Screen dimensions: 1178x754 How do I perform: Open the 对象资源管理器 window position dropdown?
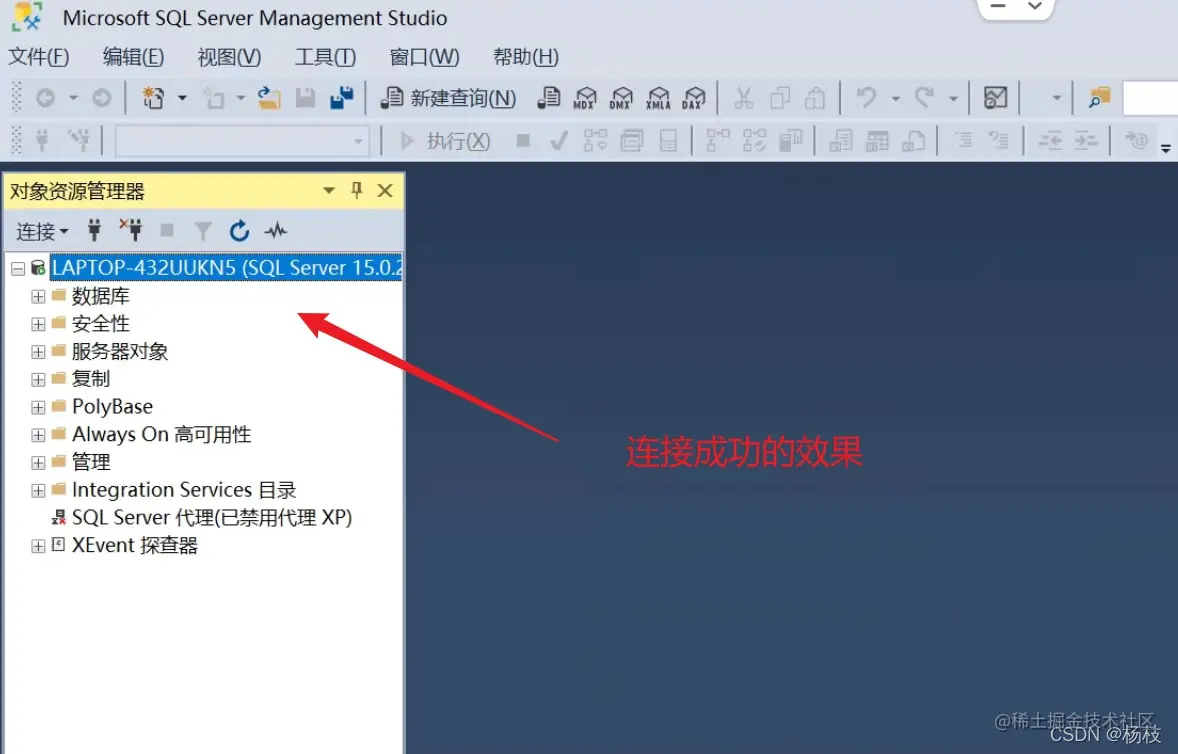pos(328,191)
